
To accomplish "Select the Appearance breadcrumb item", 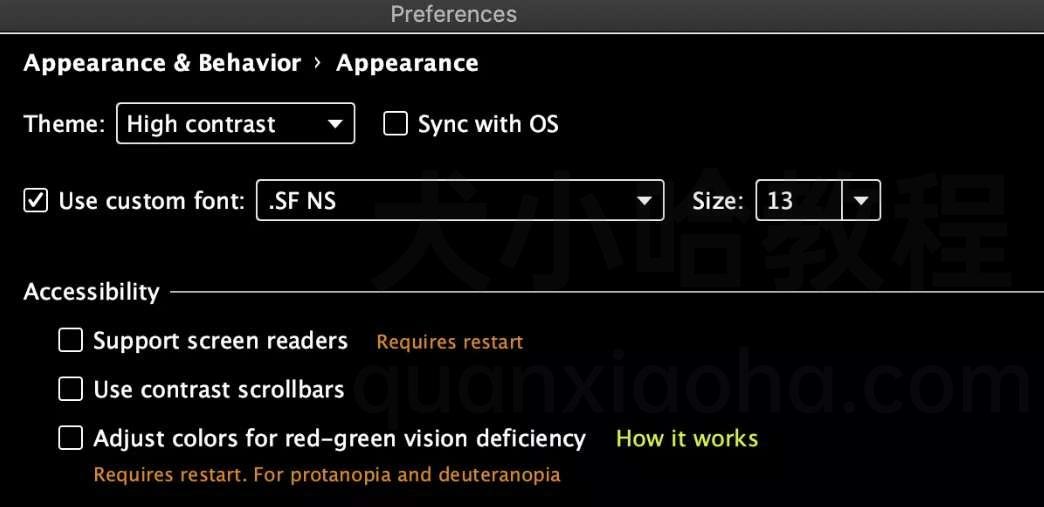I will [407, 63].
